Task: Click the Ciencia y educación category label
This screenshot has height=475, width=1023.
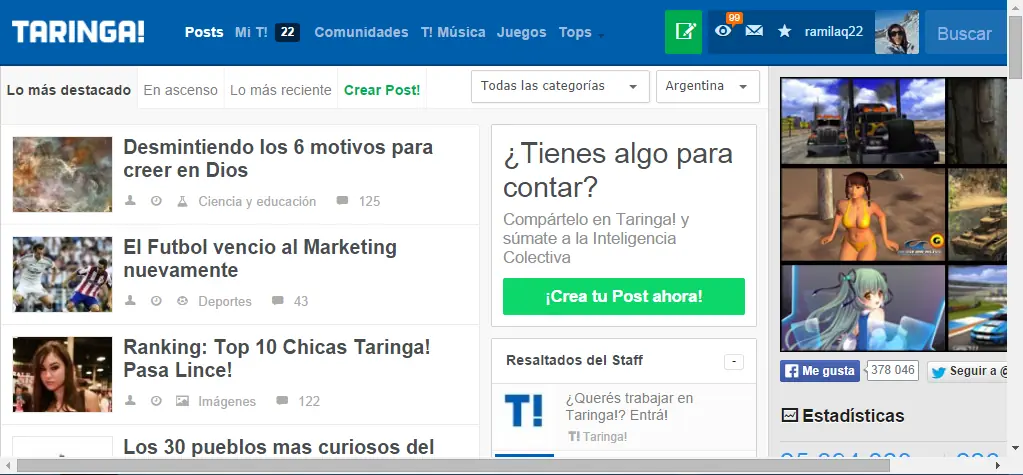Action: (257, 202)
